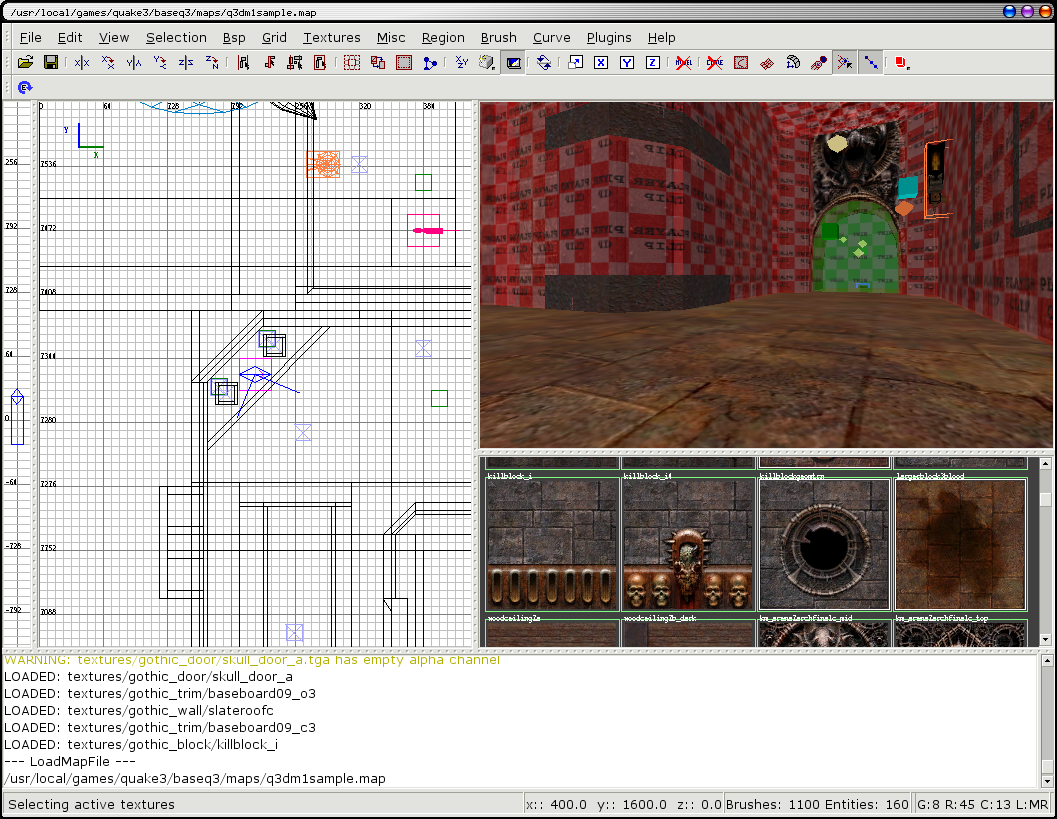
Task: Toggle the Scale X lock button
Action: (x=601, y=62)
